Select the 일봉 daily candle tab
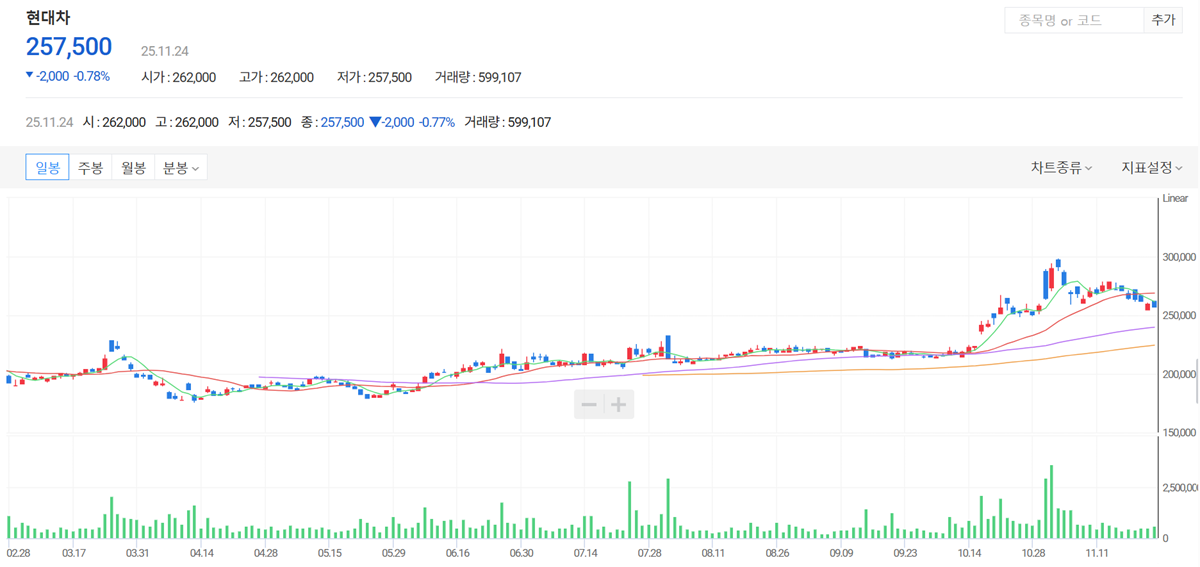Viewport: 1200px width, 567px height. [x=48, y=168]
